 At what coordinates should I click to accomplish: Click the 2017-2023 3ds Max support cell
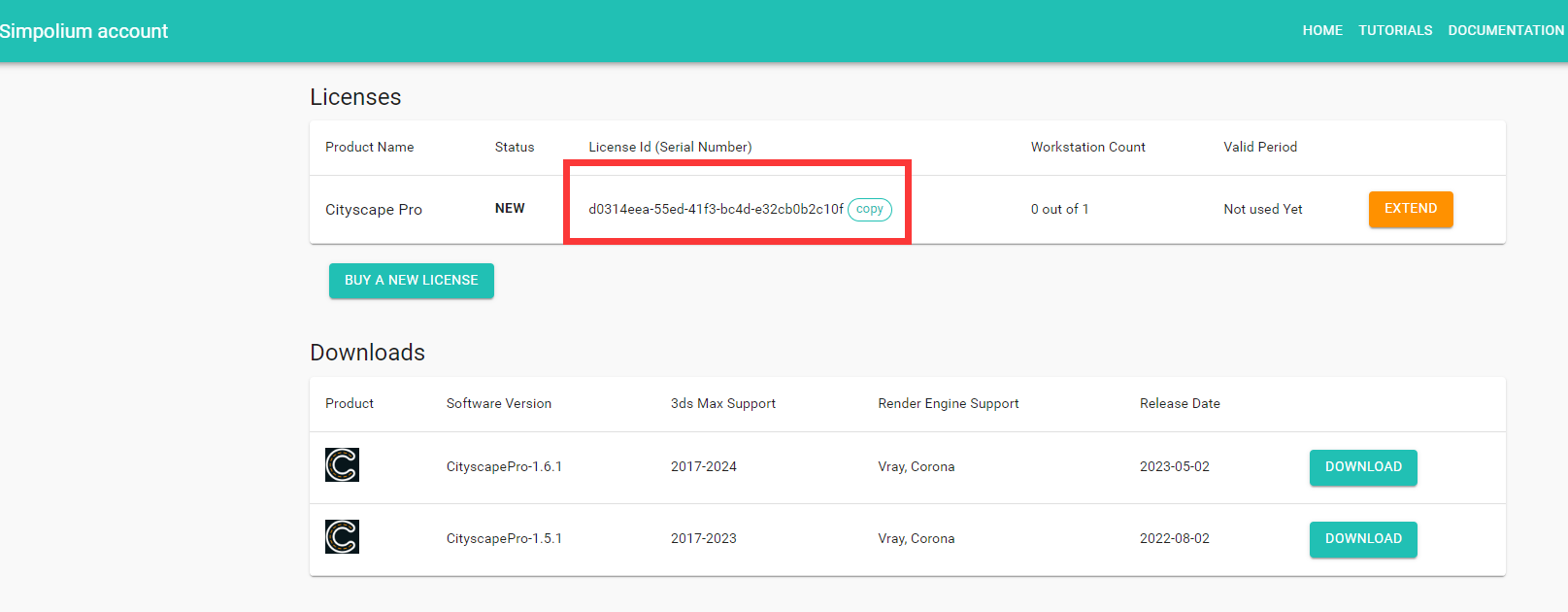point(704,538)
